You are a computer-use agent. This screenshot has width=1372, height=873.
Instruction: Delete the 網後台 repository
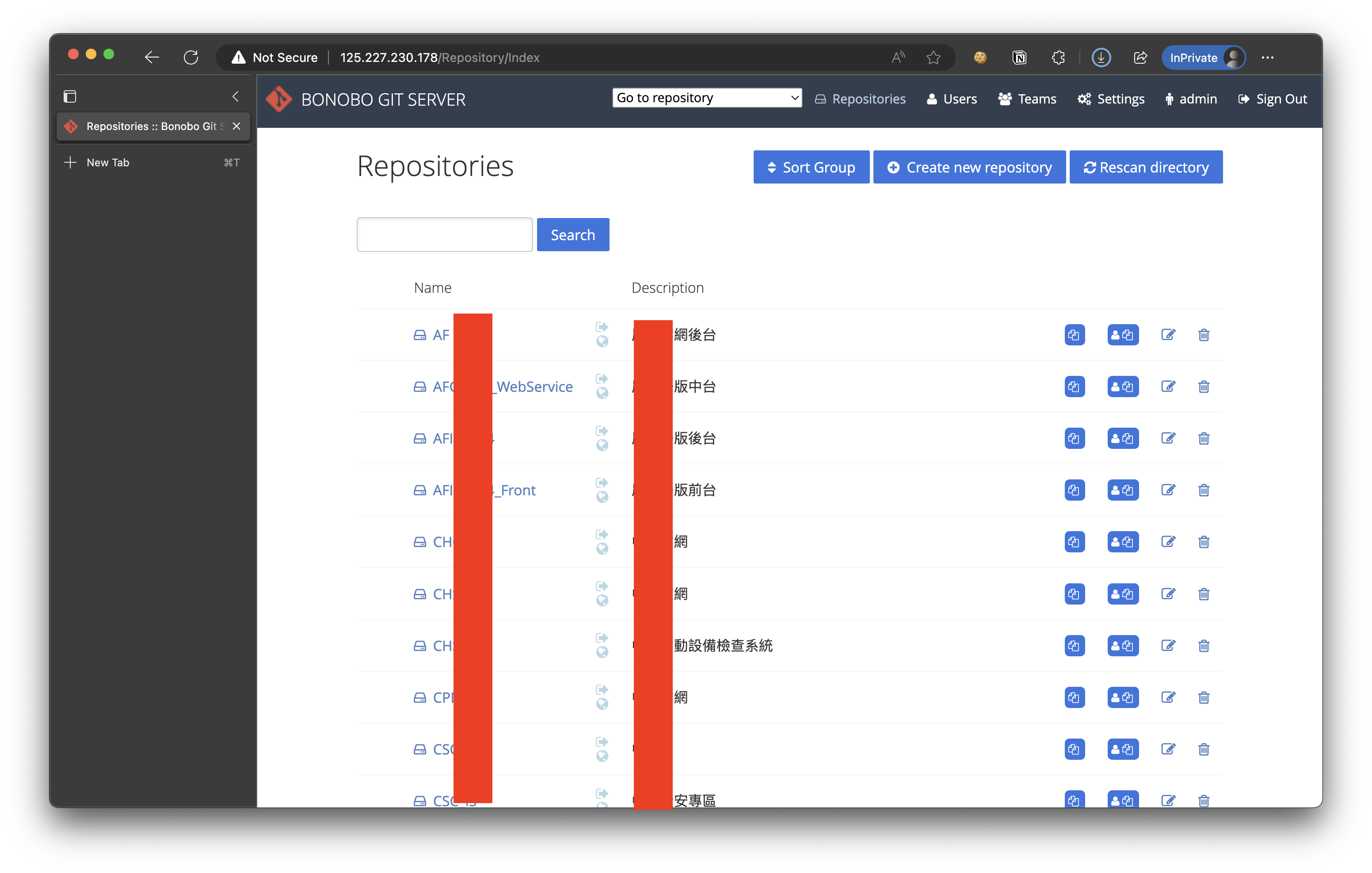(1203, 335)
